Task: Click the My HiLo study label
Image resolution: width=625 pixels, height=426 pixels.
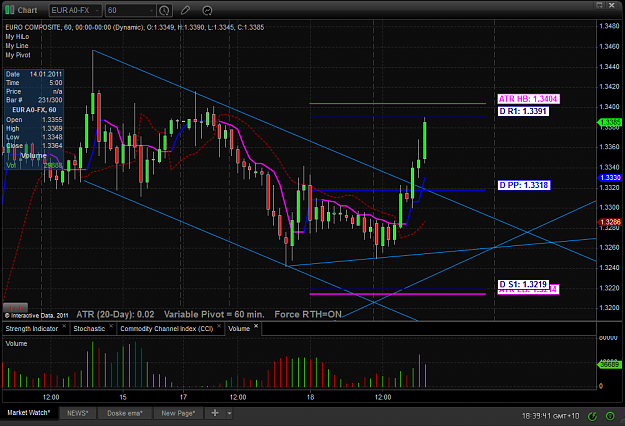Action: (x=17, y=37)
